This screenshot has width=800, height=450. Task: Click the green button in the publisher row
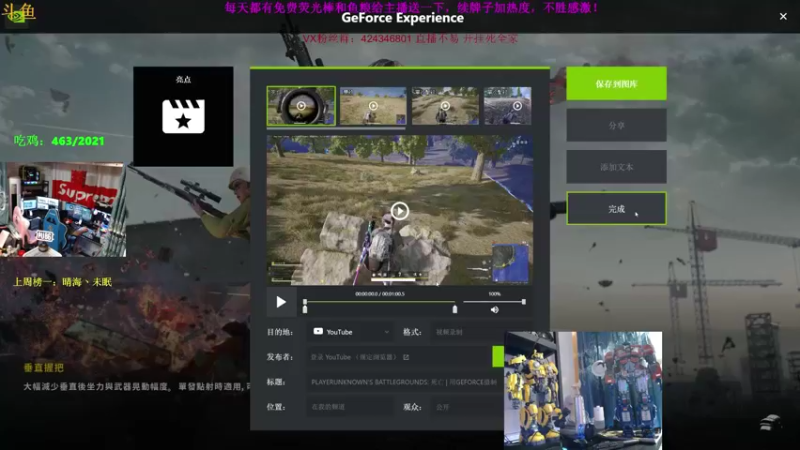tap(498, 357)
